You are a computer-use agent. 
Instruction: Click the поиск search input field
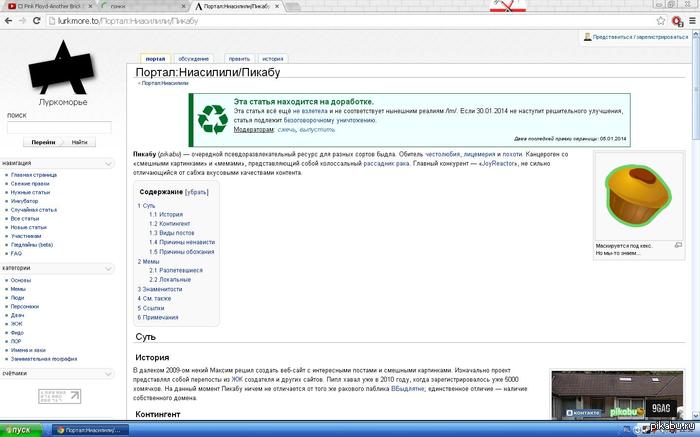59,127
